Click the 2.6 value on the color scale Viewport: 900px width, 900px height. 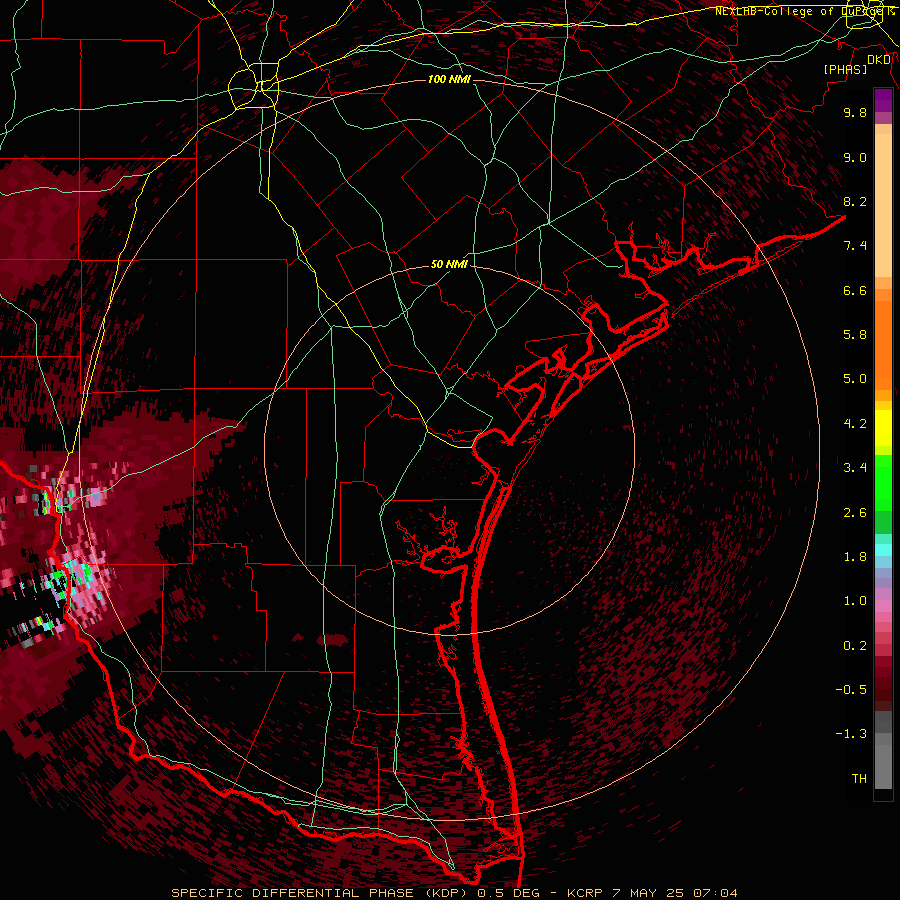point(855,513)
